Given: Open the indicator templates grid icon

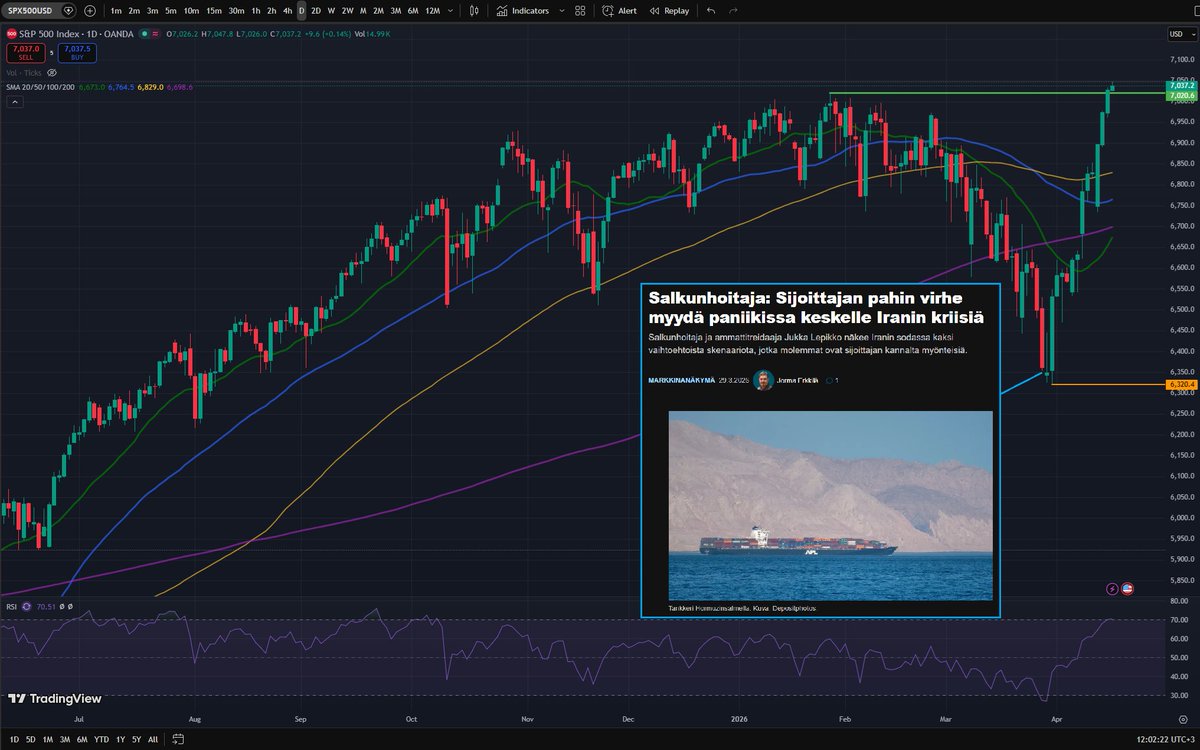Looking at the screenshot, I should click(x=580, y=11).
